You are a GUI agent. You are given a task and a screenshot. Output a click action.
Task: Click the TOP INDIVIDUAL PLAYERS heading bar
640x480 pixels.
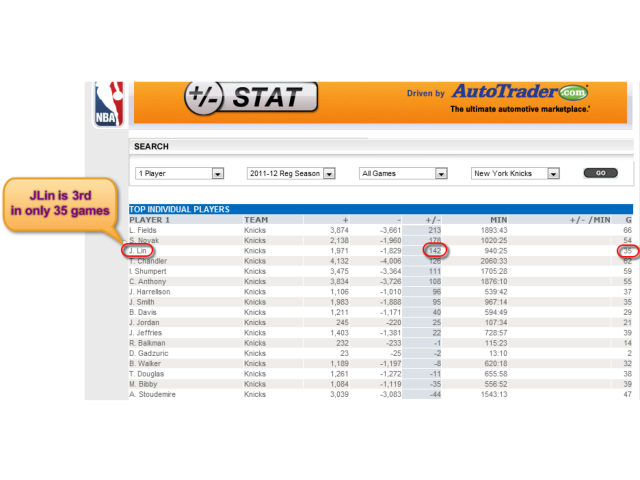(x=381, y=209)
